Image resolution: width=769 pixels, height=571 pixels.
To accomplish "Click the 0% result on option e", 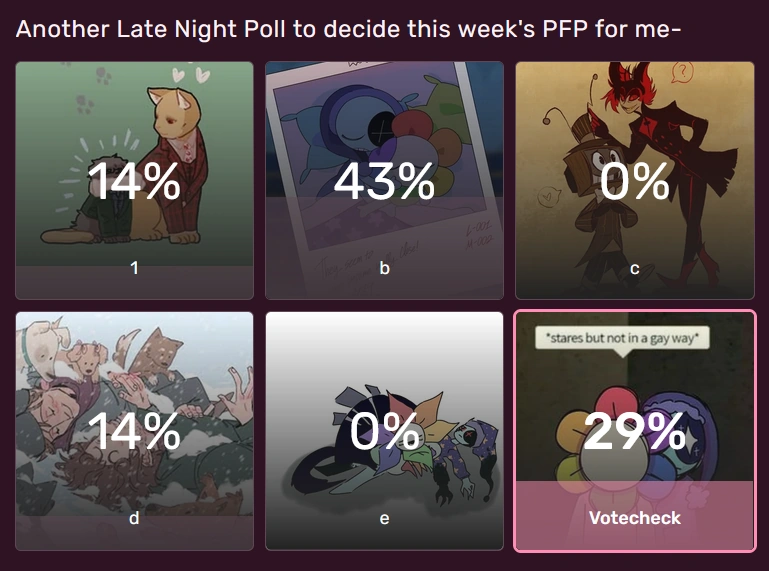I will point(384,432).
